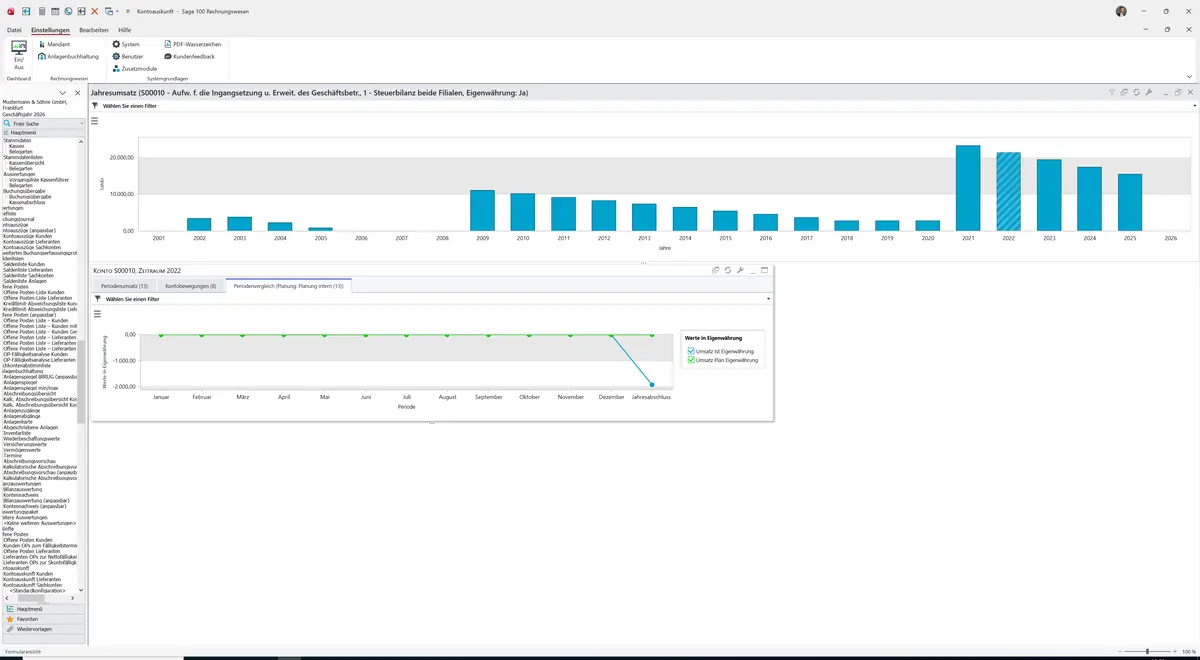Click the refresh icon in Konto S00010 panel
Image resolution: width=1200 pixels, height=660 pixels.
pos(727,270)
